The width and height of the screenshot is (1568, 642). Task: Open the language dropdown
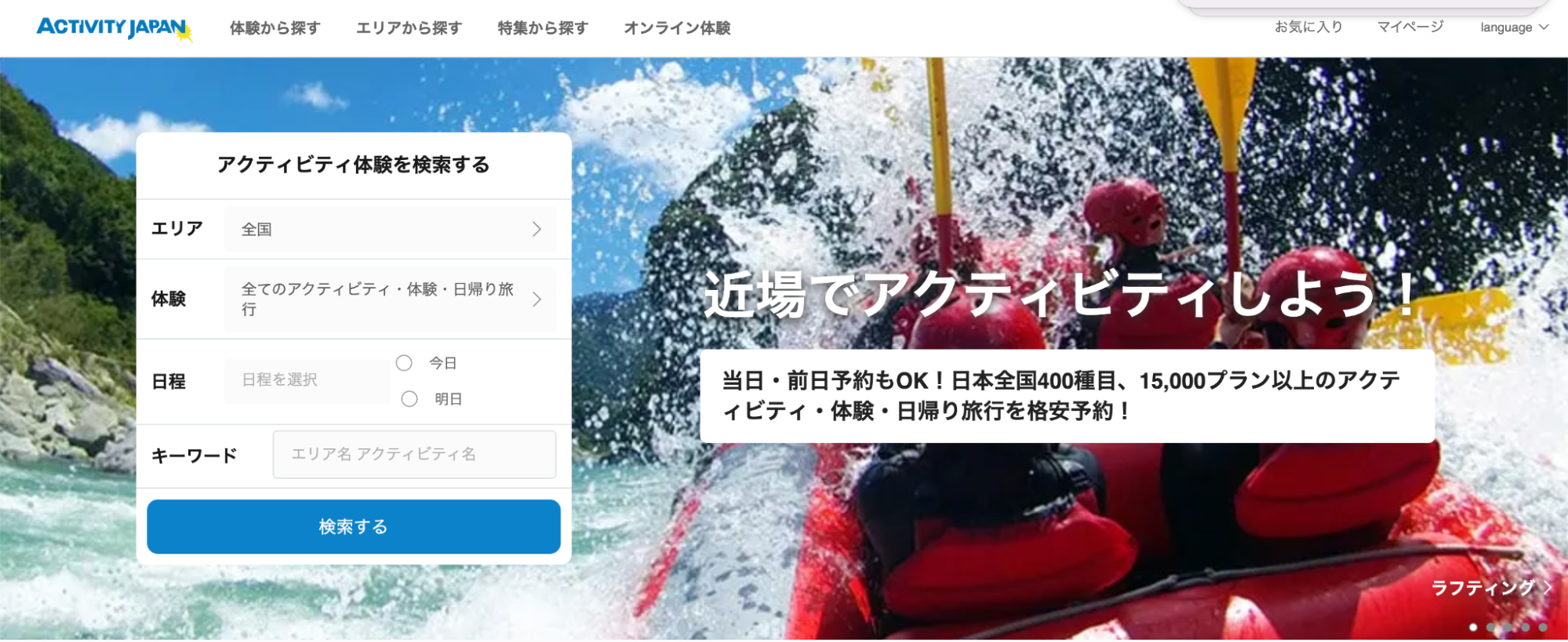point(1514,27)
